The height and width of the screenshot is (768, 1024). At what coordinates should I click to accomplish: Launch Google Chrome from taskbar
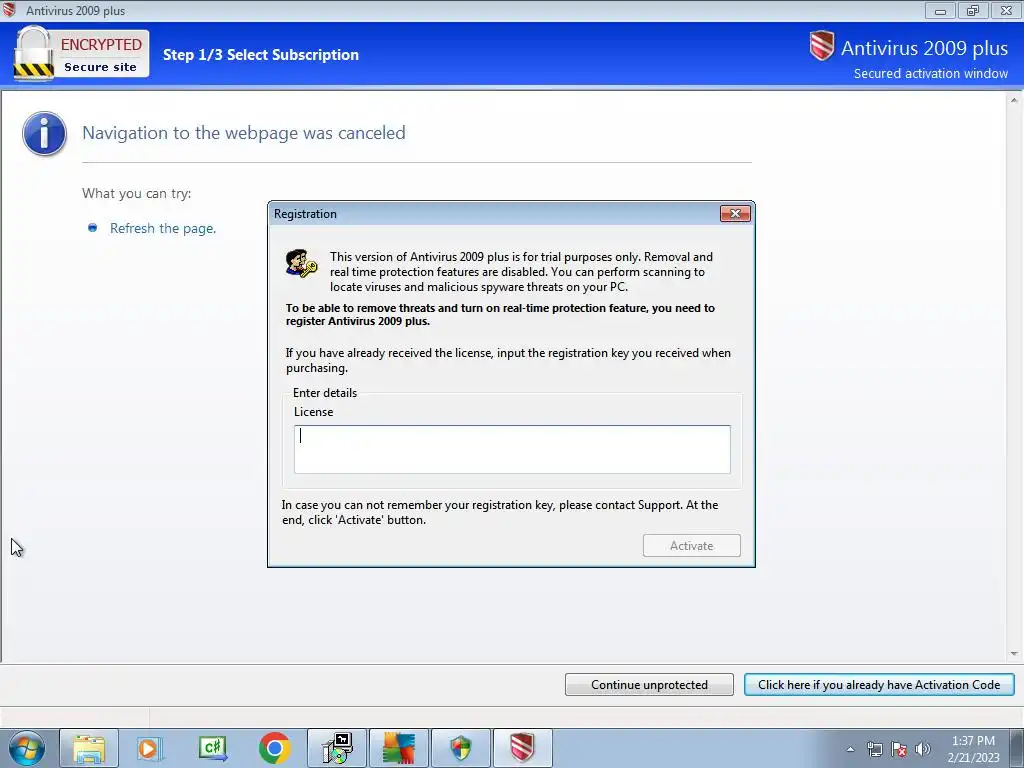pyautogui.click(x=275, y=748)
